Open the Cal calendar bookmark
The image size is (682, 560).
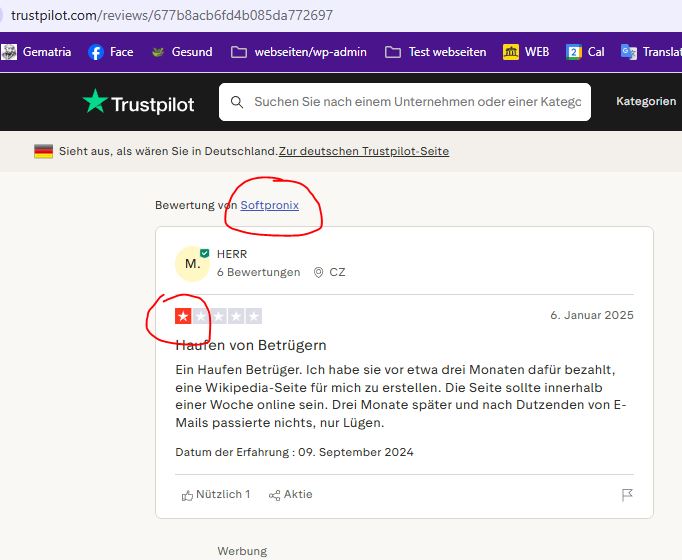(x=585, y=52)
